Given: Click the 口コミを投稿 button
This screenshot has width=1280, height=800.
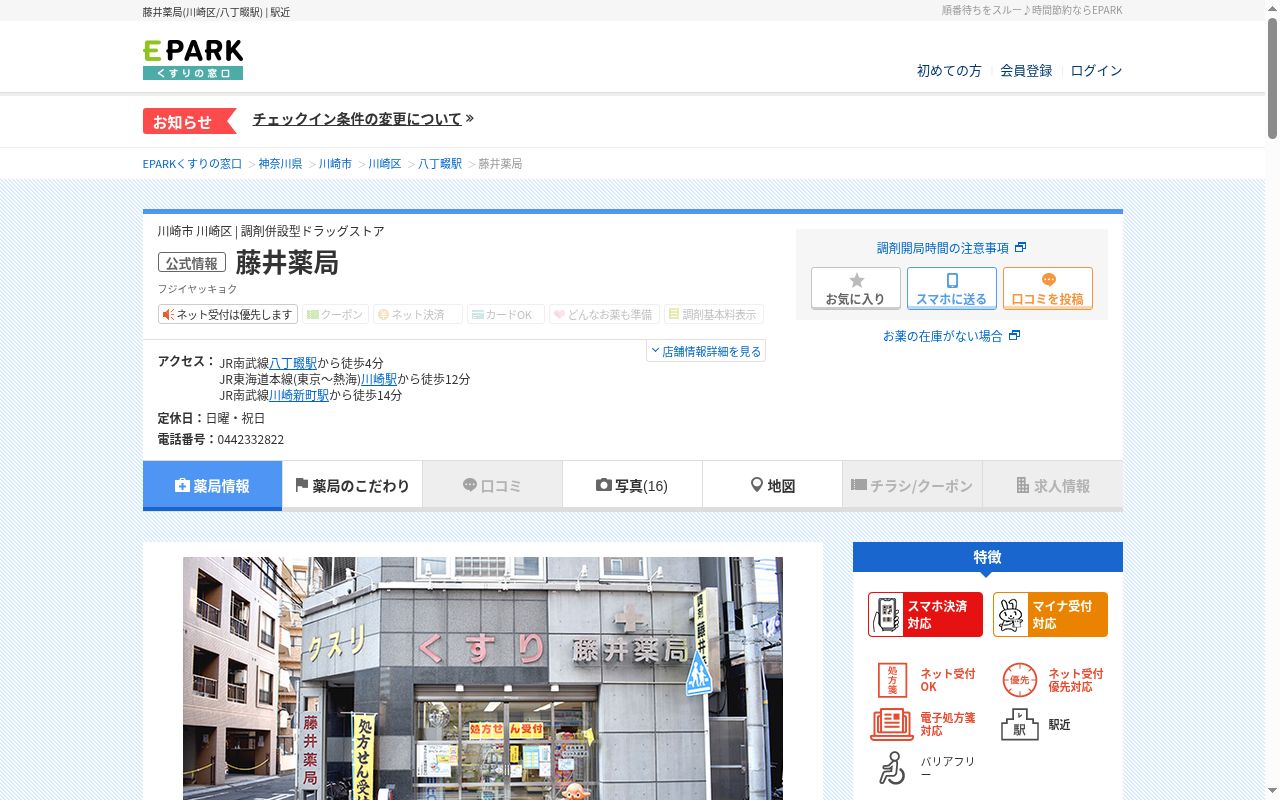Looking at the screenshot, I should point(1048,288).
